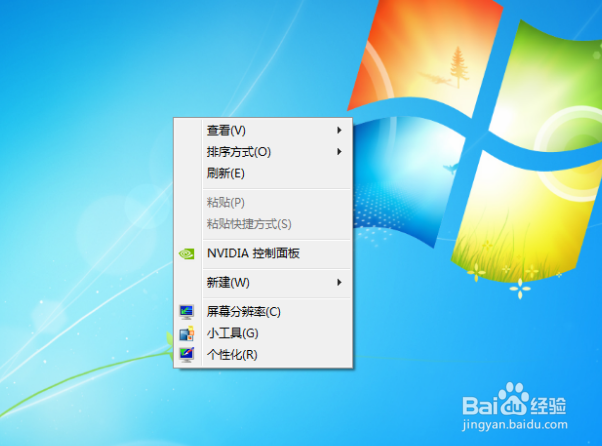Expand the arrow next to 排序方式(O)
This screenshot has width=602, height=446.
[x=339, y=152]
